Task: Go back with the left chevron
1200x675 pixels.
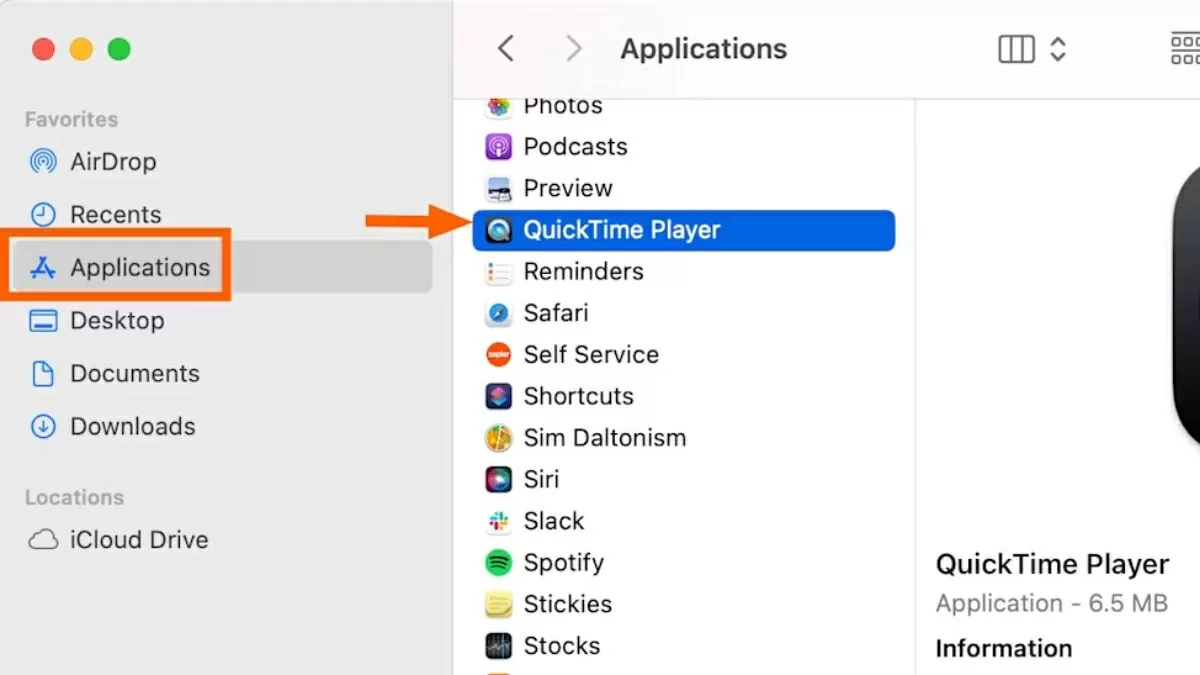Action: [x=506, y=48]
